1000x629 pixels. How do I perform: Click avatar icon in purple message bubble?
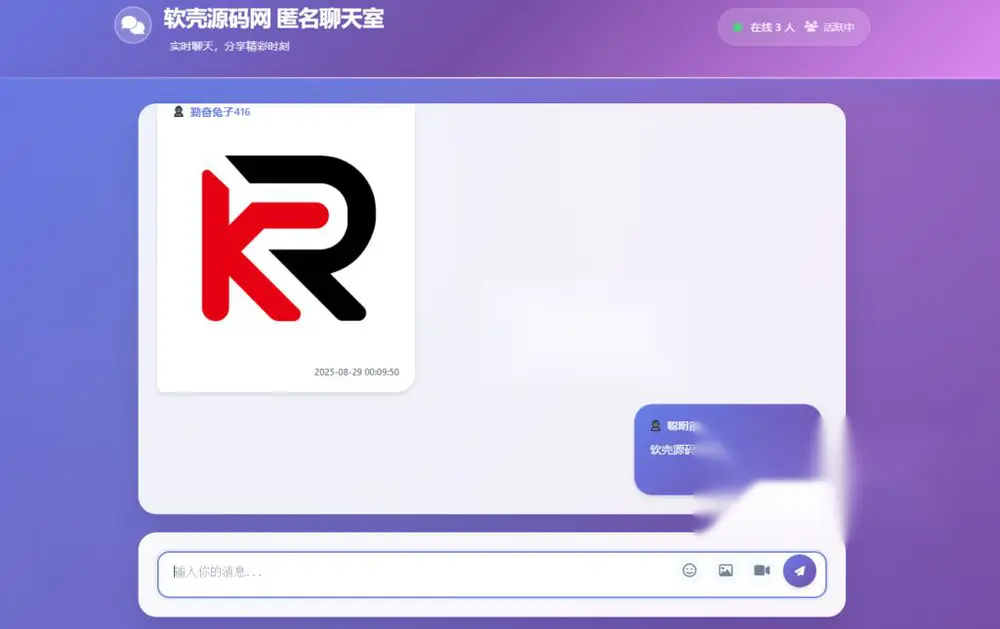(655, 426)
